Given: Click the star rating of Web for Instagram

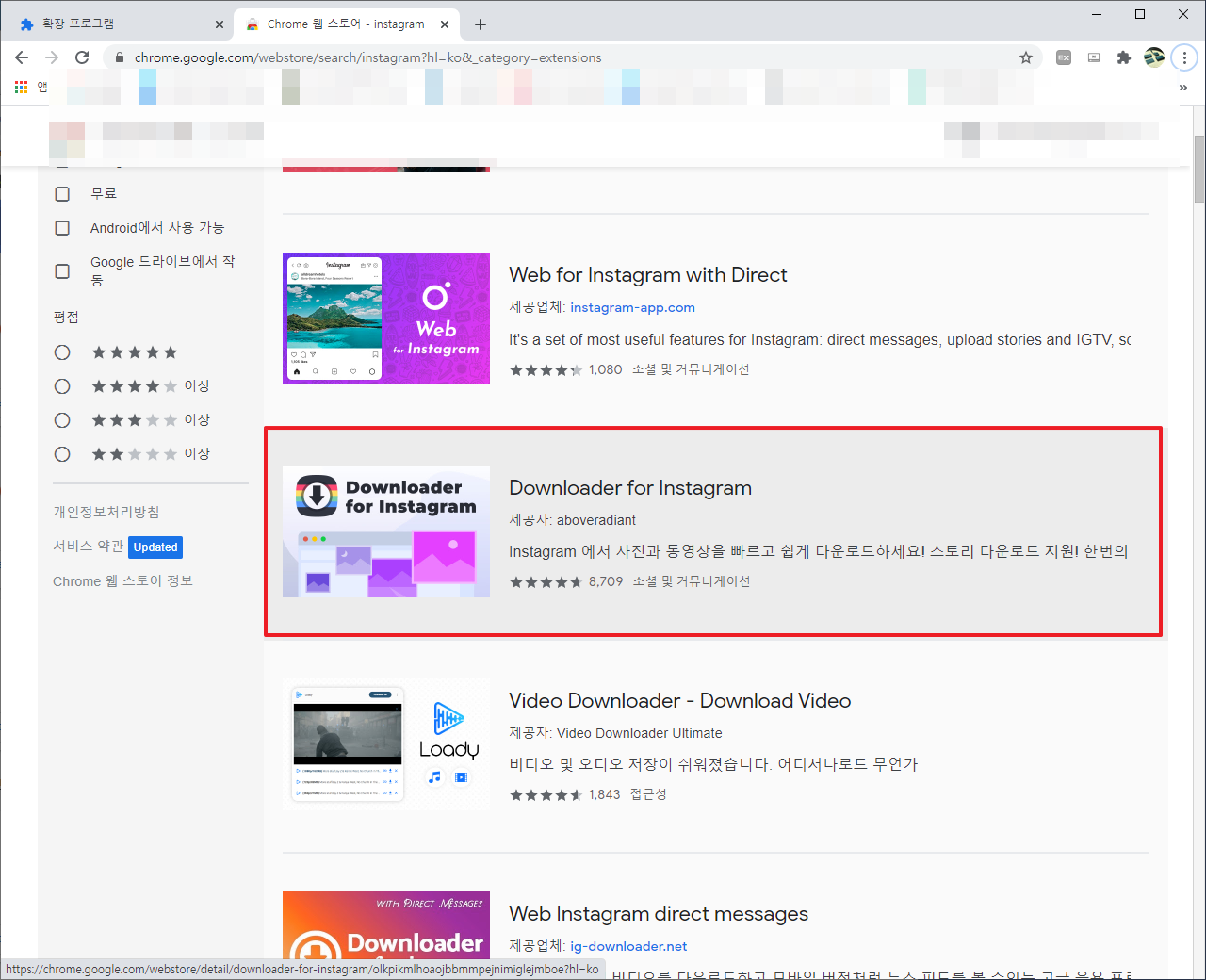Looking at the screenshot, I should [x=546, y=370].
